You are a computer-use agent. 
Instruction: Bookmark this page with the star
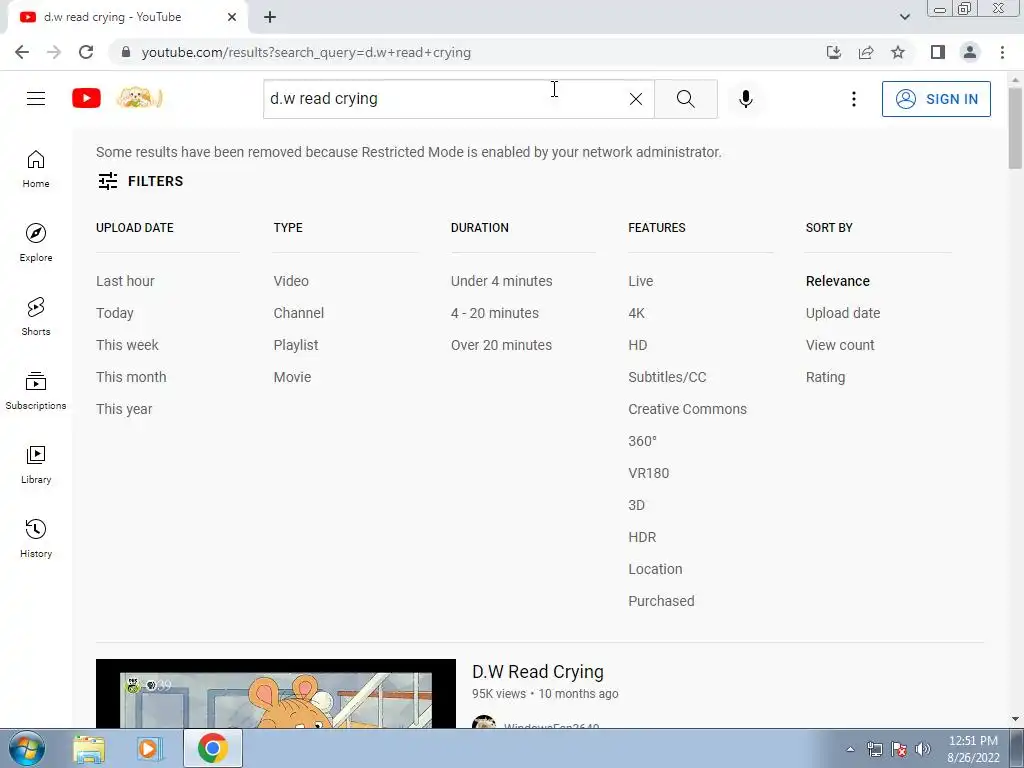click(x=898, y=52)
